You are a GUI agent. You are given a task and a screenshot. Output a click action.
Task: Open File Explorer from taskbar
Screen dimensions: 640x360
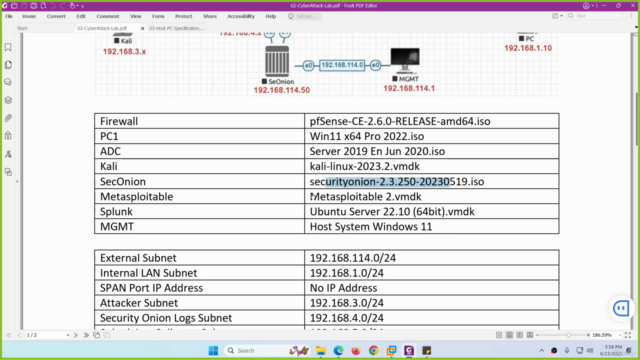(321, 351)
